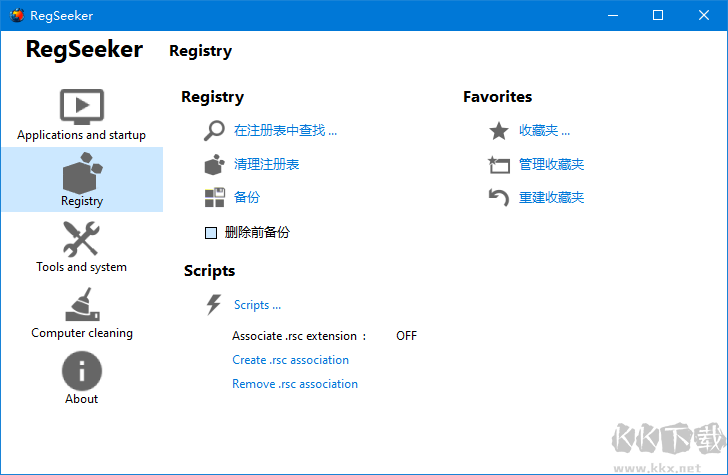Click the OFF status value
This screenshot has height=475, width=728.
click(407, 336)
